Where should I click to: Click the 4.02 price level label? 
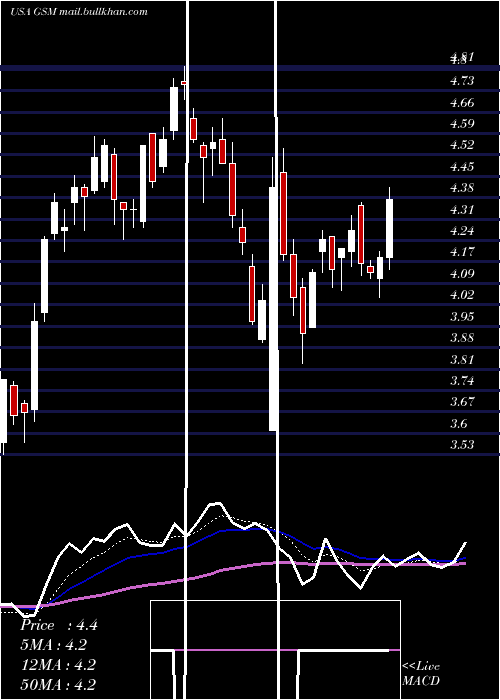coord(462,295)
